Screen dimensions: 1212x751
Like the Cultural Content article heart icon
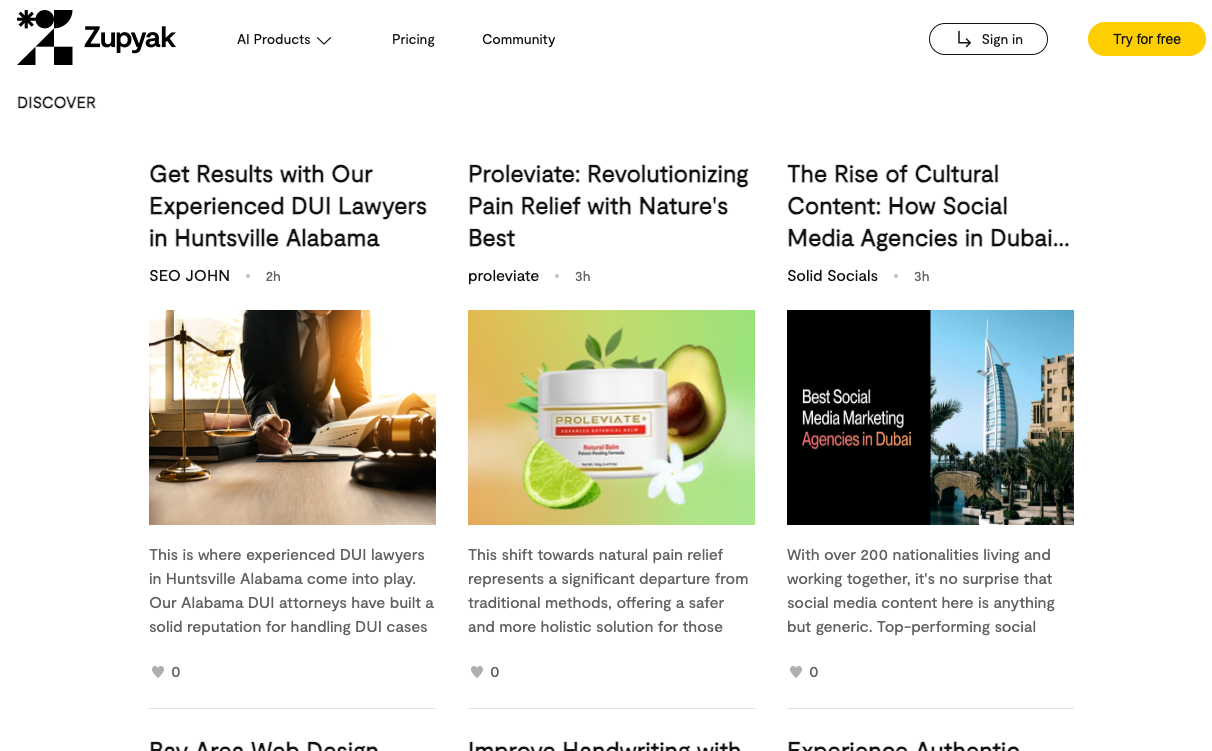coord(795,672)
